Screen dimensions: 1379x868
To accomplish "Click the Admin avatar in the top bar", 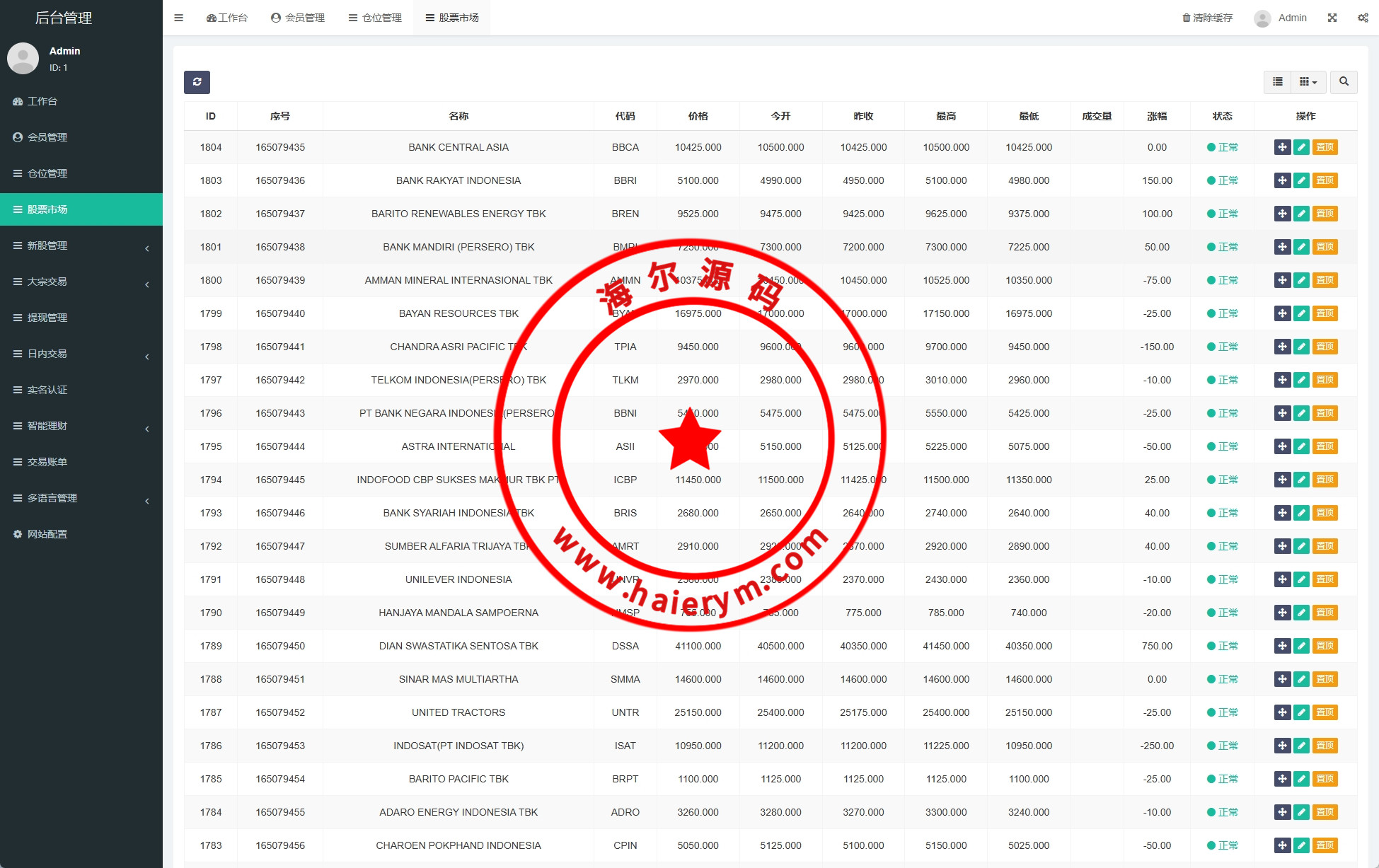I will click(1262, 18).
